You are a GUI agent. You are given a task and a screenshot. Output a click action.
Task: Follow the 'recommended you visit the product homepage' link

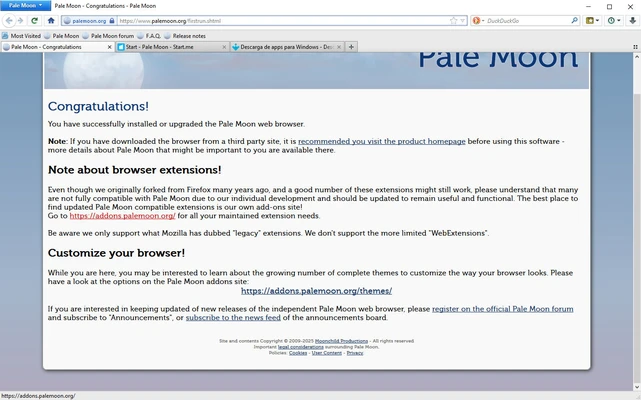(x=381, y=141)
